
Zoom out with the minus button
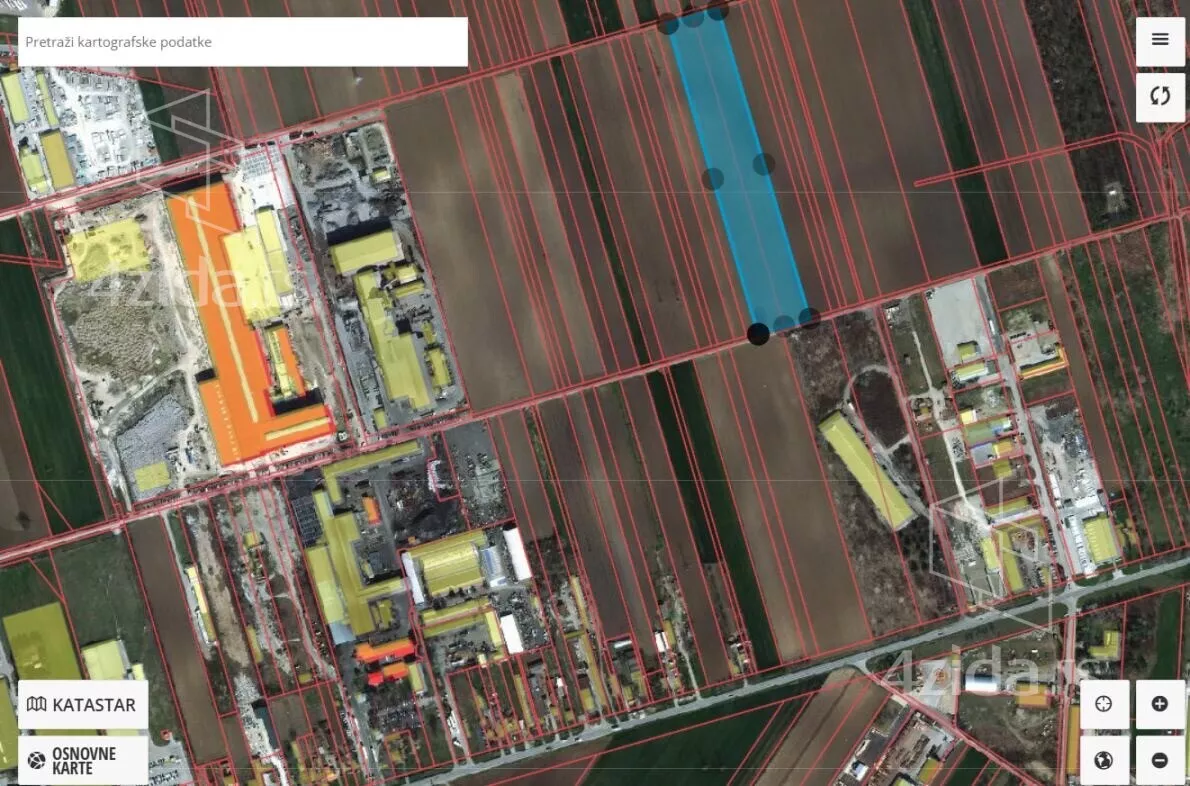click(x=1160, y=759)
